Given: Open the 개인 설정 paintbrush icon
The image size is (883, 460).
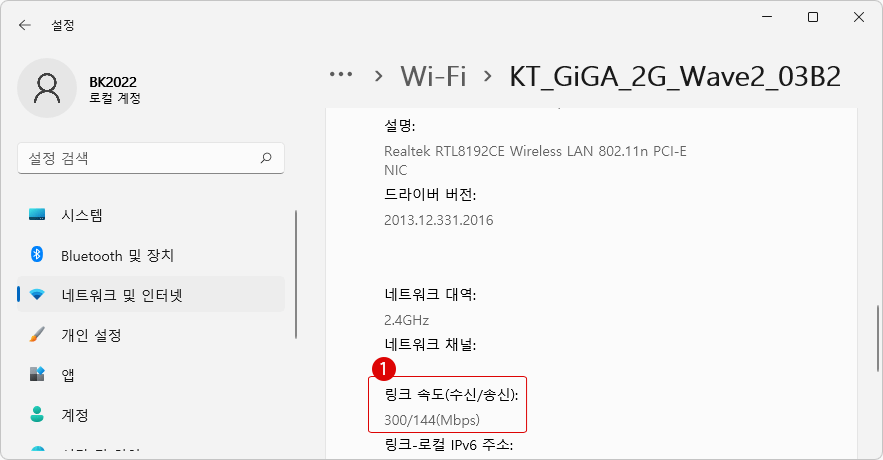Looking at the screenshot, I should point(37,334).
